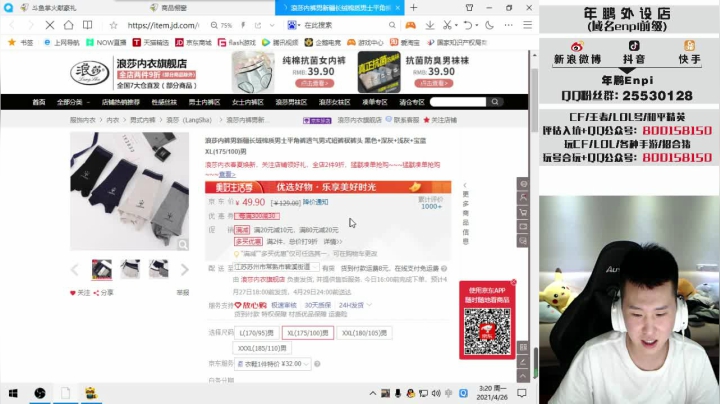Click the search box reading 在此搜索

344,25
